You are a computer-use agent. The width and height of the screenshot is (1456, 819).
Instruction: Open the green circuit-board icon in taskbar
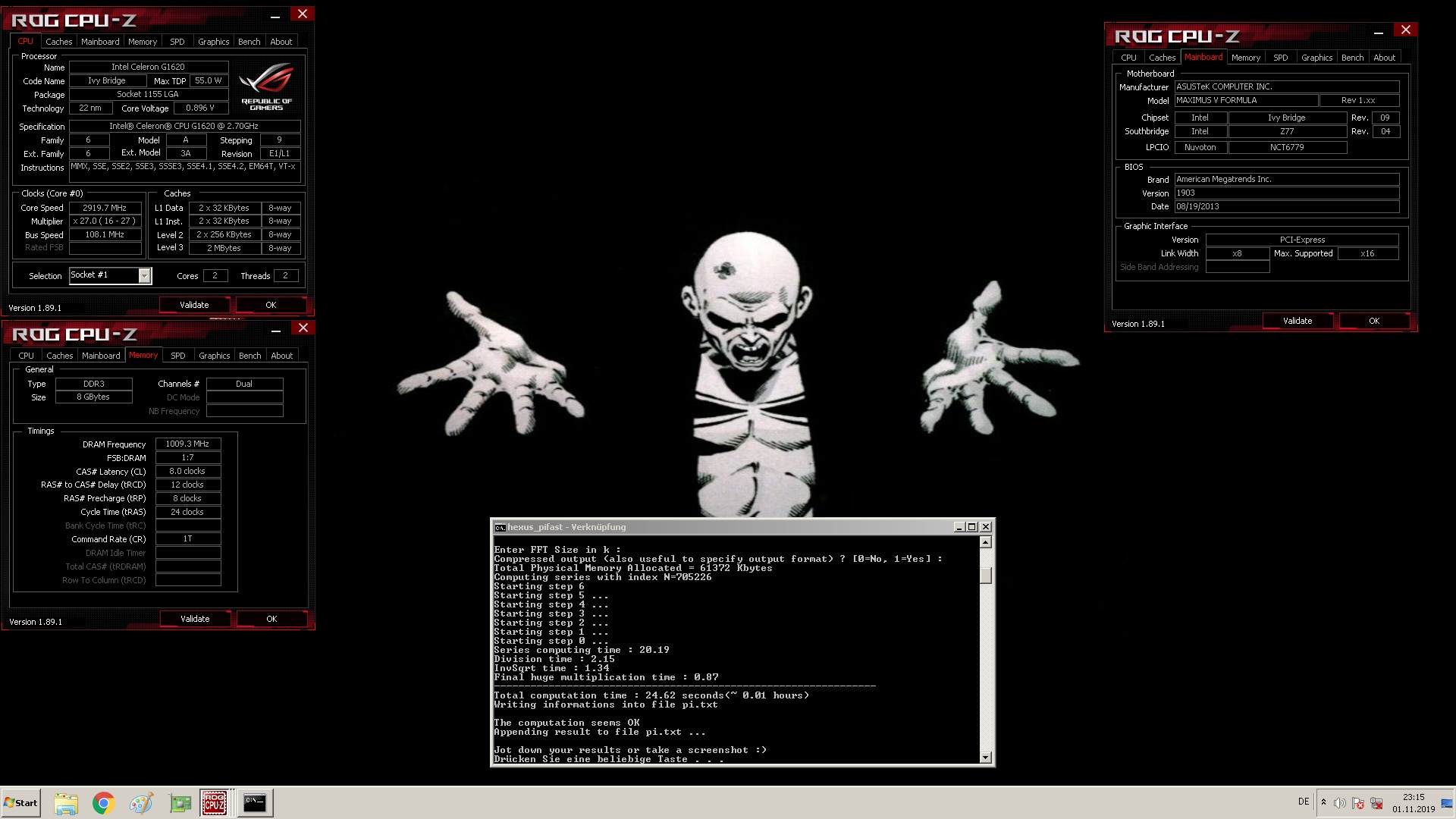tap(180, 803)
